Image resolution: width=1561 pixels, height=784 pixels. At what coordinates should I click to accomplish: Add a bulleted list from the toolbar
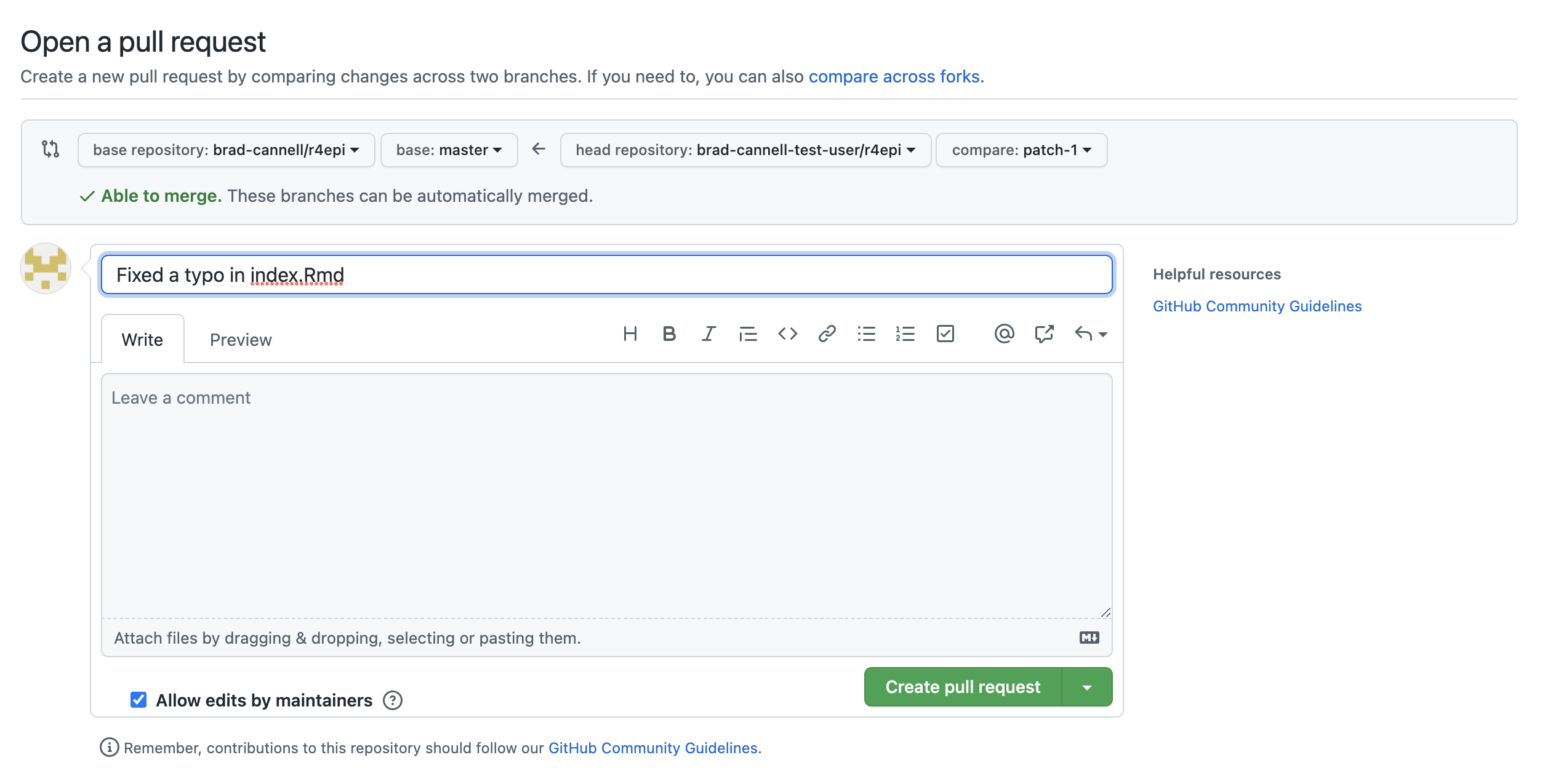pyautogui.click(x=866, y=334)
